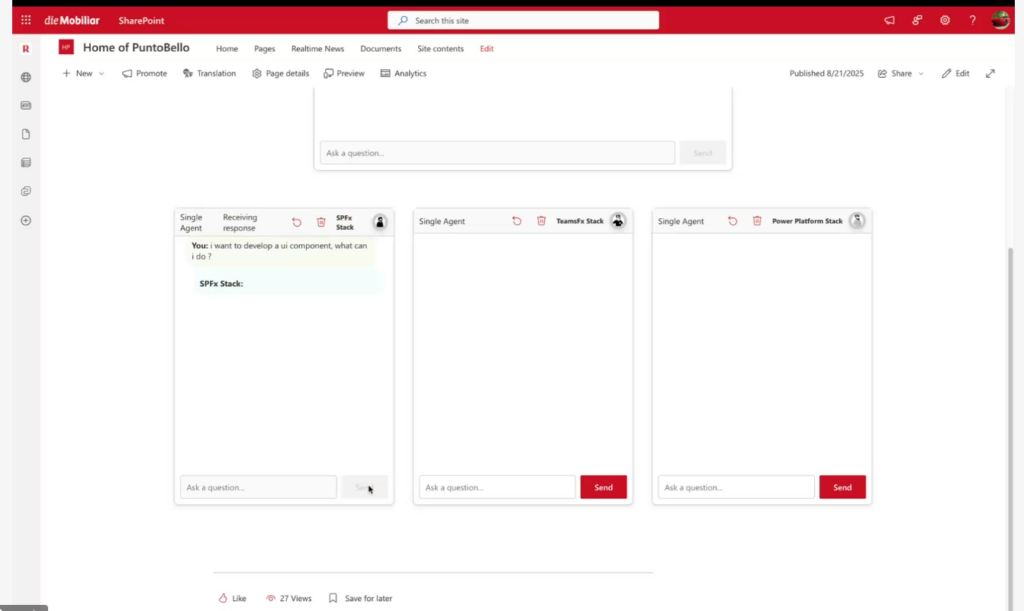The image size is (1024, 611).
Task: Open the news icon in left rail
Action: (26, 105)
